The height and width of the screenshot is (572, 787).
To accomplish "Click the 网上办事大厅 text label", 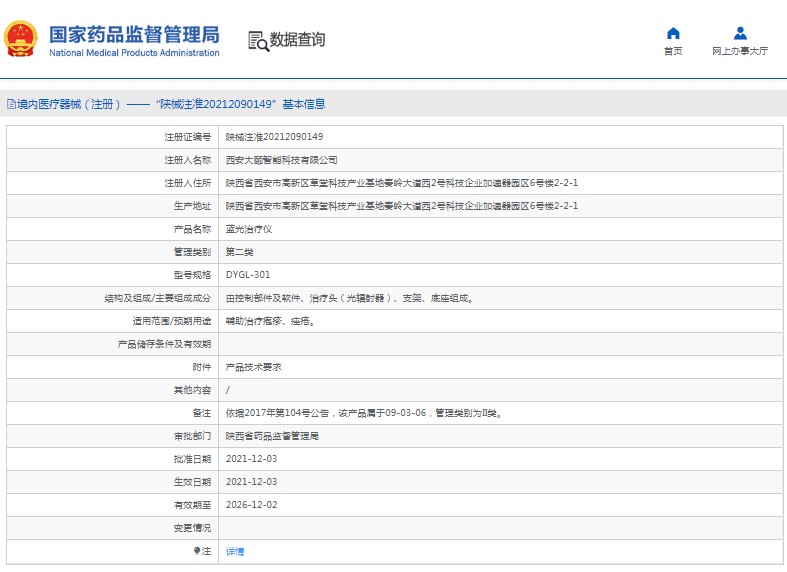I will (x=740, y=51).
